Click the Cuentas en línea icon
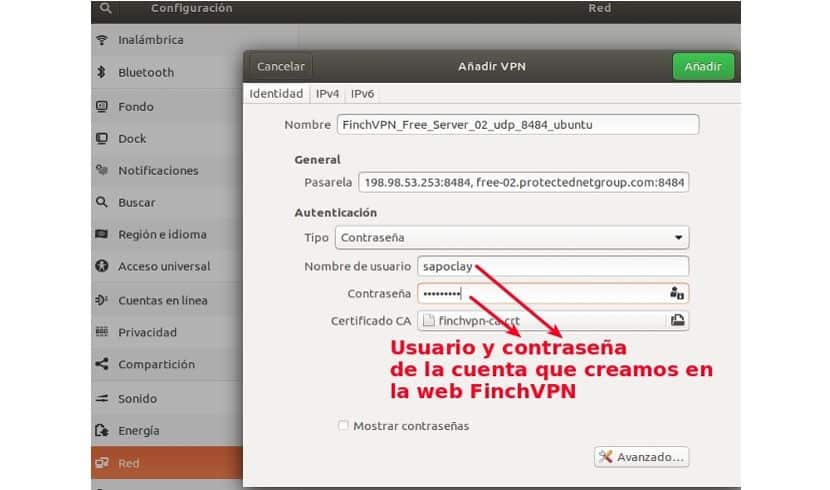This screenshot has height=490, width=830. (102, 300)
